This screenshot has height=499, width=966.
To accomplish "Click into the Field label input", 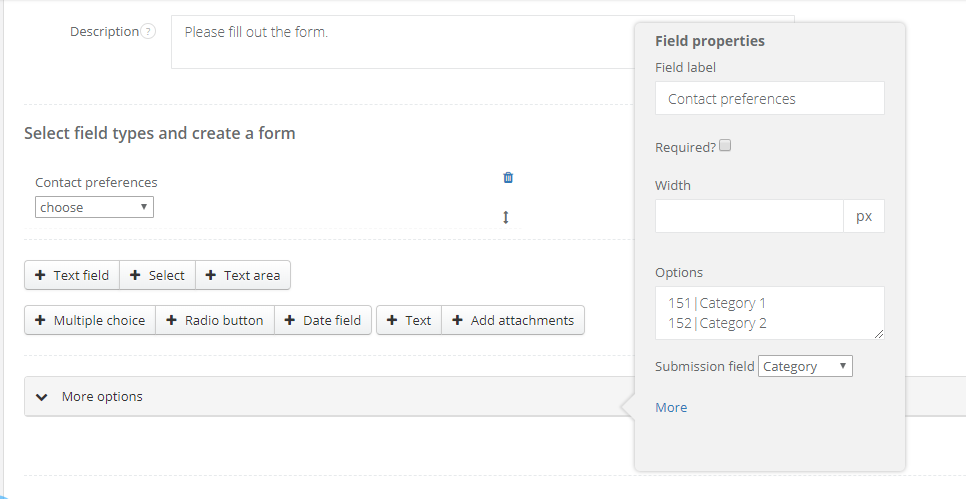I will [x=769, y=98].
